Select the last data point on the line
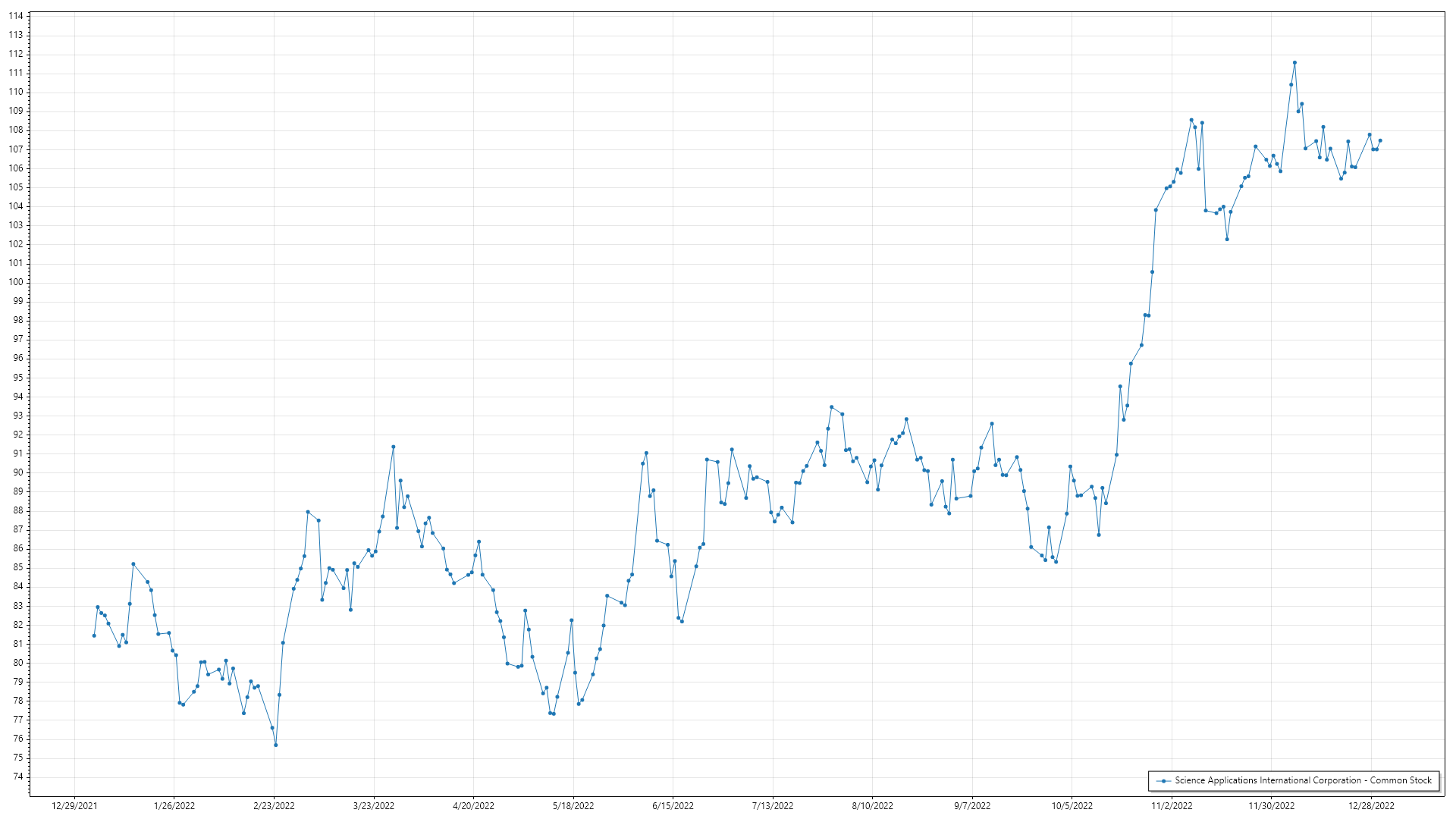1456x819 pixels. (1380, 140)
